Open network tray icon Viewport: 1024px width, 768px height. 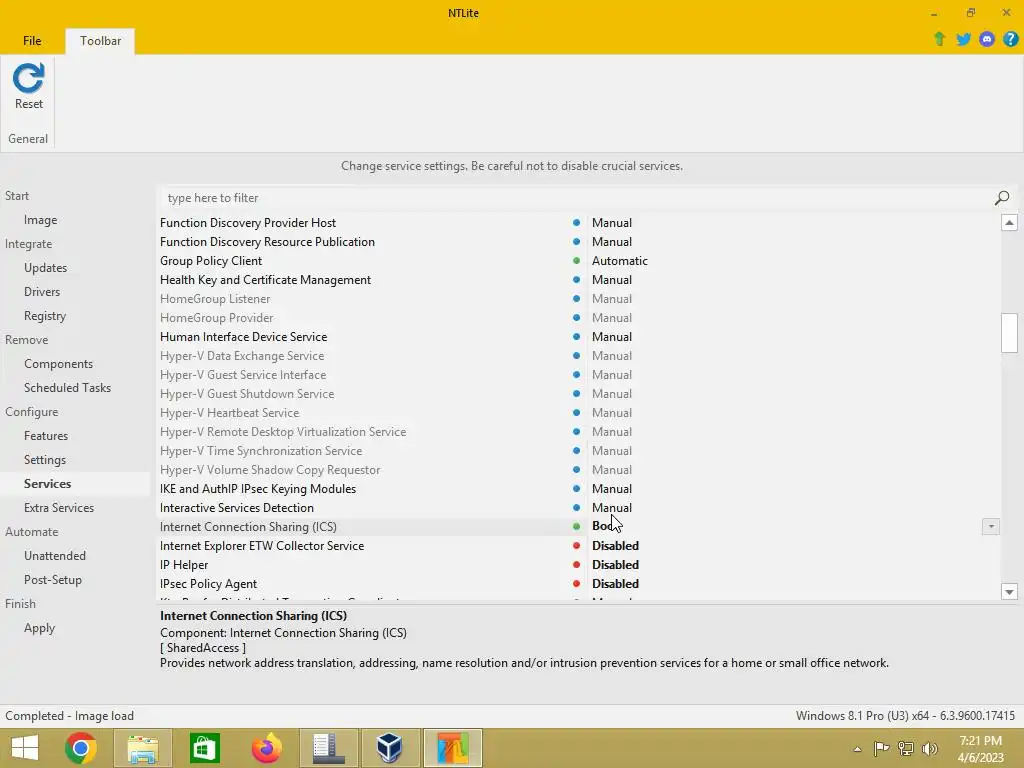click(x=905, y=748)
